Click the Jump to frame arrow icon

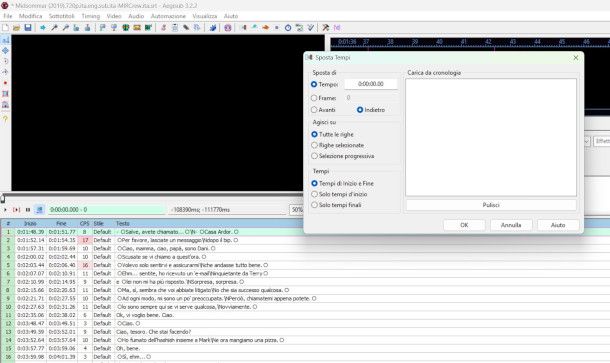(42, 28)
